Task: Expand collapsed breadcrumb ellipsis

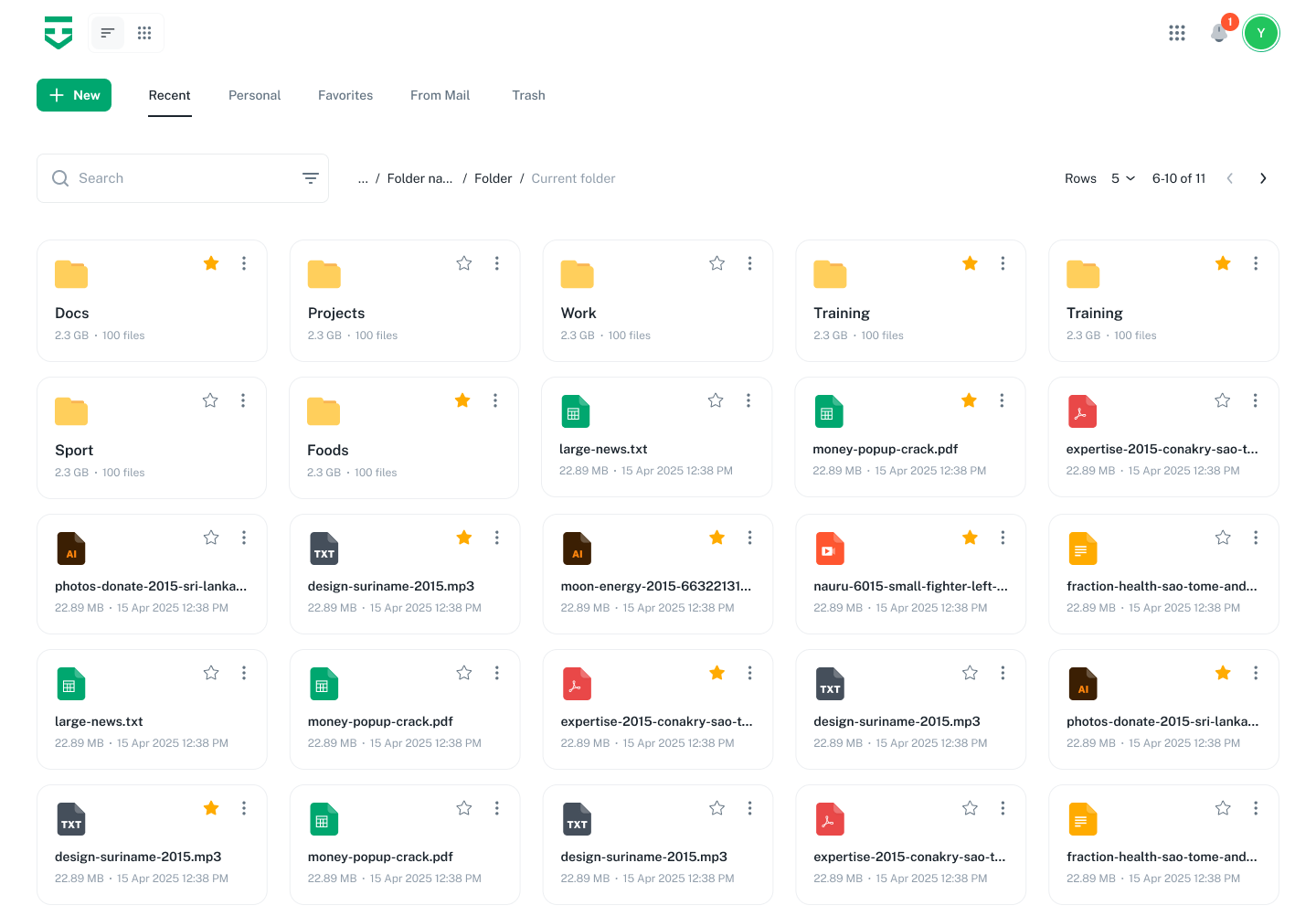Action: [363, 178]
